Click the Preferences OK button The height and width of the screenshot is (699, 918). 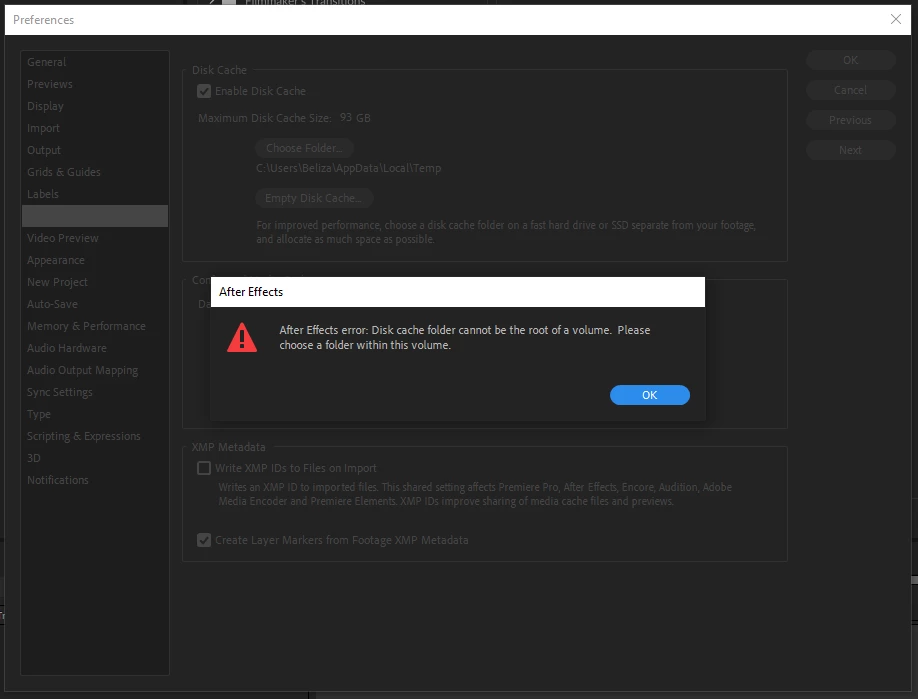click(850, 60)
